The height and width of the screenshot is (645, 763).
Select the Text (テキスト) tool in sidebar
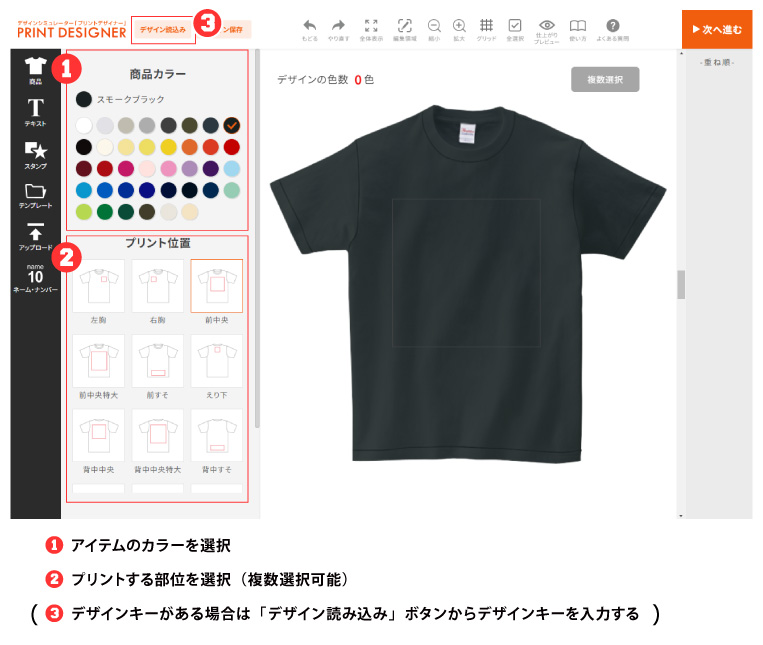tap(36, 111)
